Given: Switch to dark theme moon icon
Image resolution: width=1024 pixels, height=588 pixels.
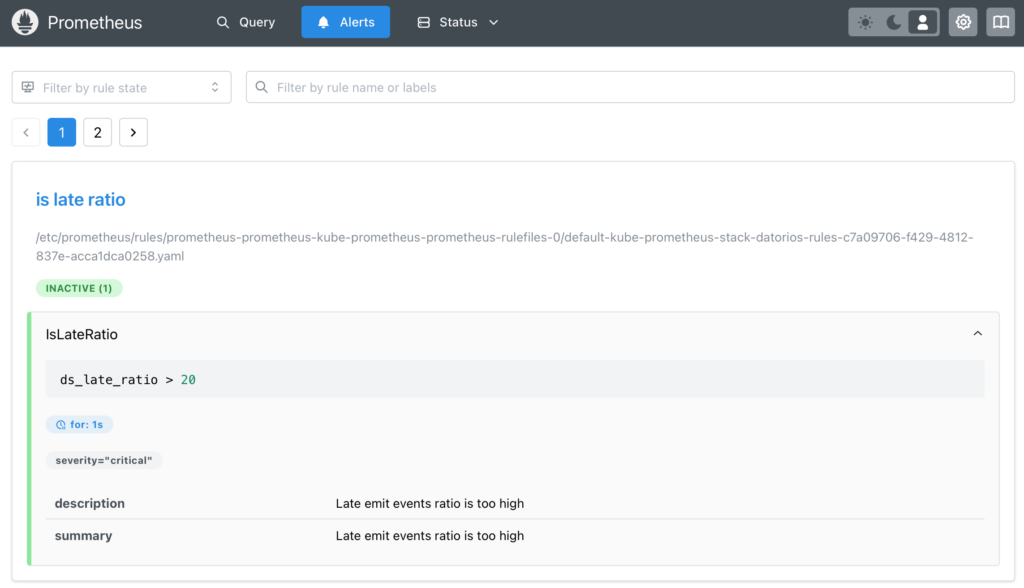Looking at the screenshot, I should pyautogui.click(x=894, y=22).
